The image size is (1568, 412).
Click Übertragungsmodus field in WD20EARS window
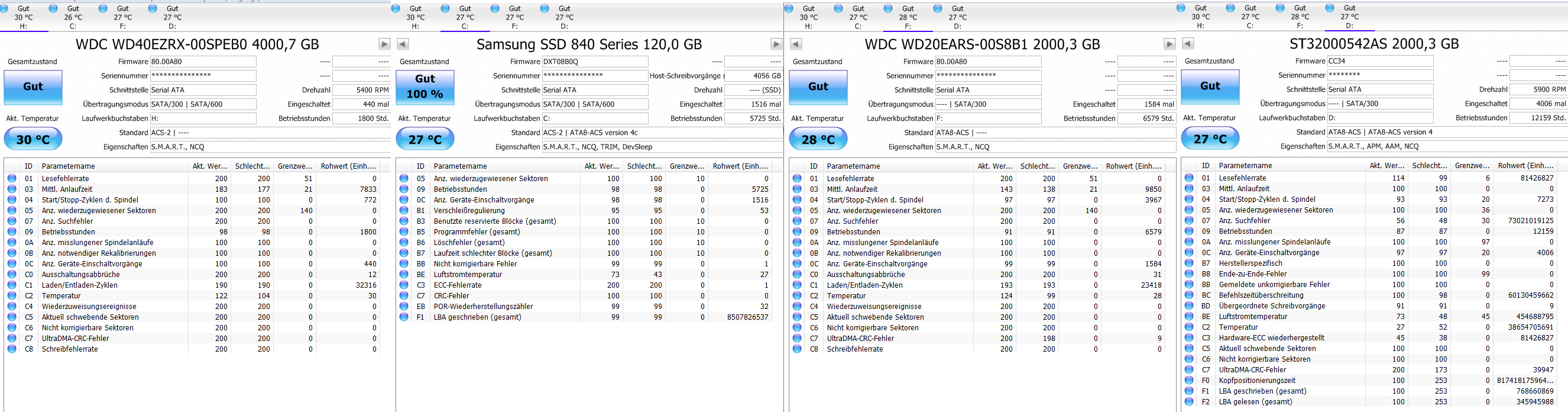pyautogui.click(x=988, y=104)
